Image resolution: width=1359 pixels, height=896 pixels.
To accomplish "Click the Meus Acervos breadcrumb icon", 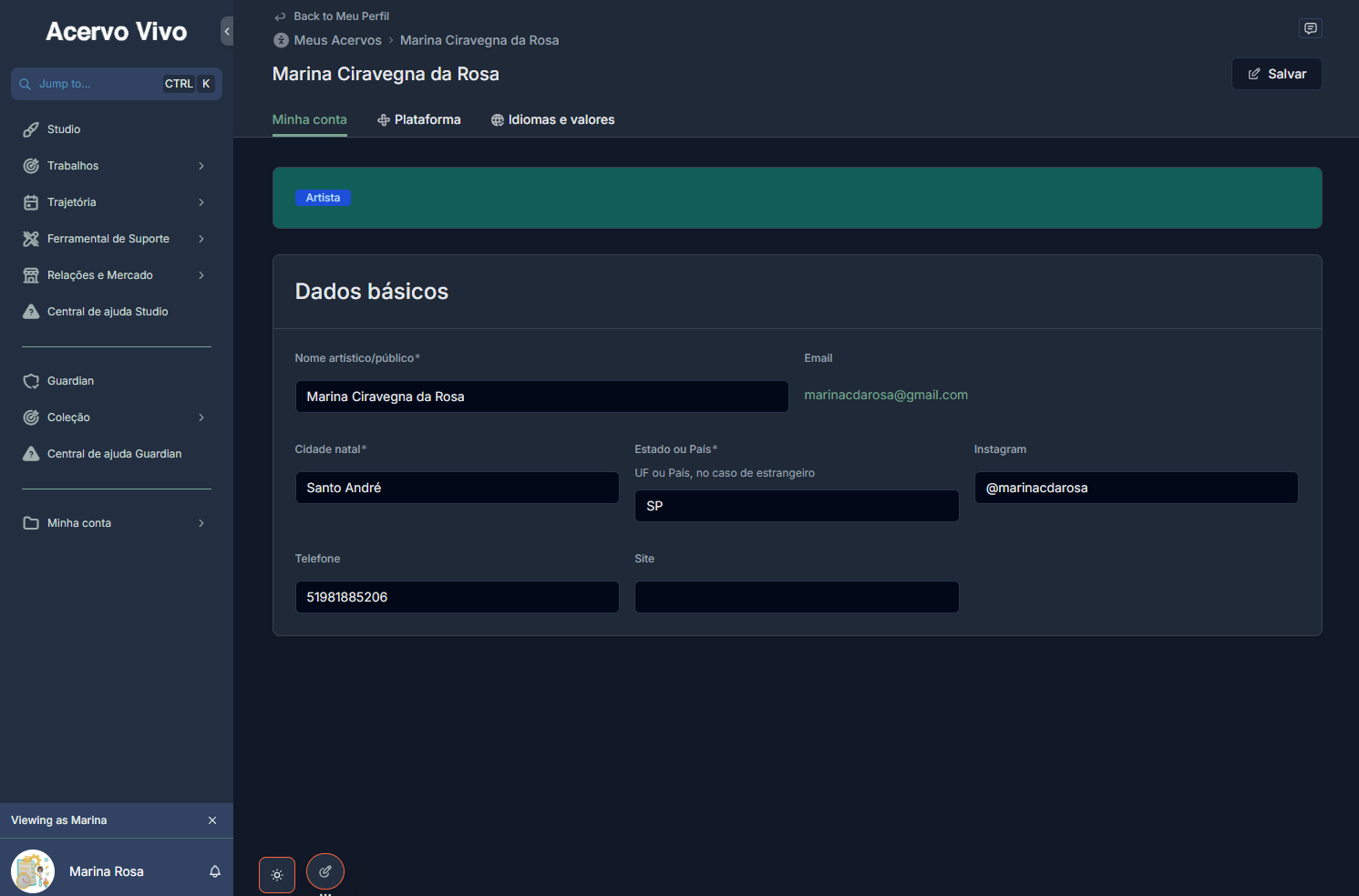I will [x=281, y=40].
